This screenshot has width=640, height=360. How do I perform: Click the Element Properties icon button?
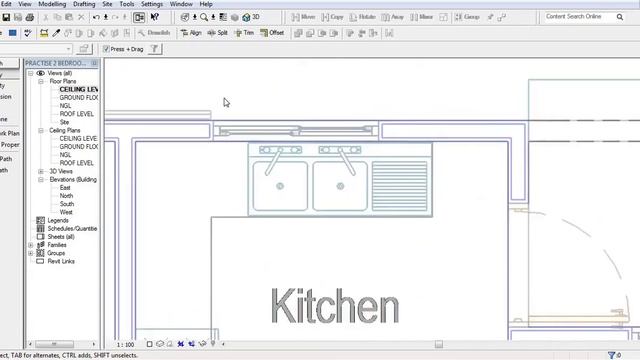(x=84, y=49)
